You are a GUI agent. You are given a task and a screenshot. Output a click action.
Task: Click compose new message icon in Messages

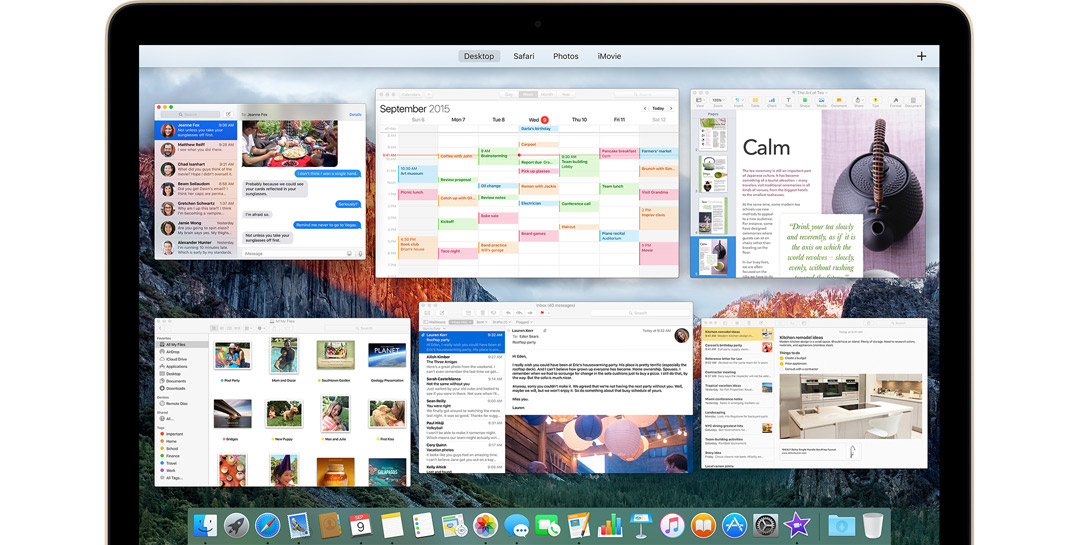pyautogui.click(x=228, y=114)
